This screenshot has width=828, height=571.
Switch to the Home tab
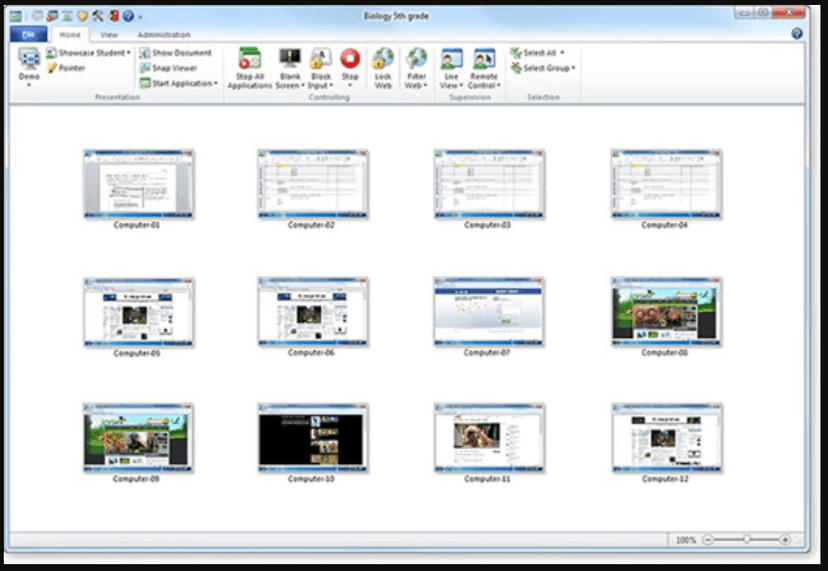70,34
